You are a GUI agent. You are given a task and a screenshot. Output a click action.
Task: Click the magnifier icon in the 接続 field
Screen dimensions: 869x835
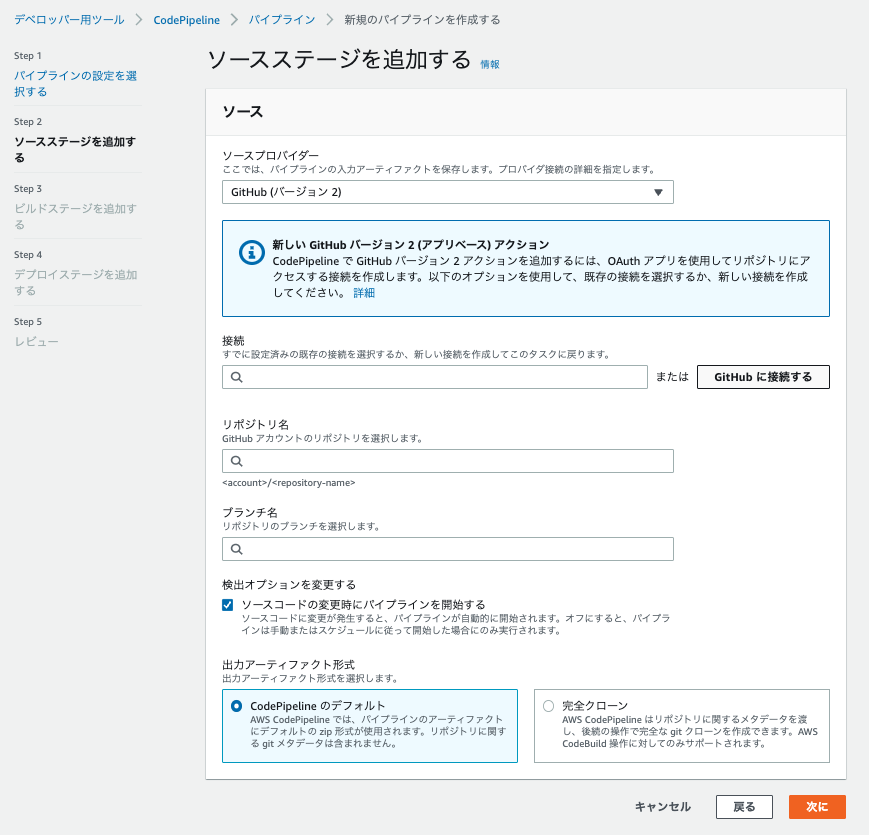[235, 377]
